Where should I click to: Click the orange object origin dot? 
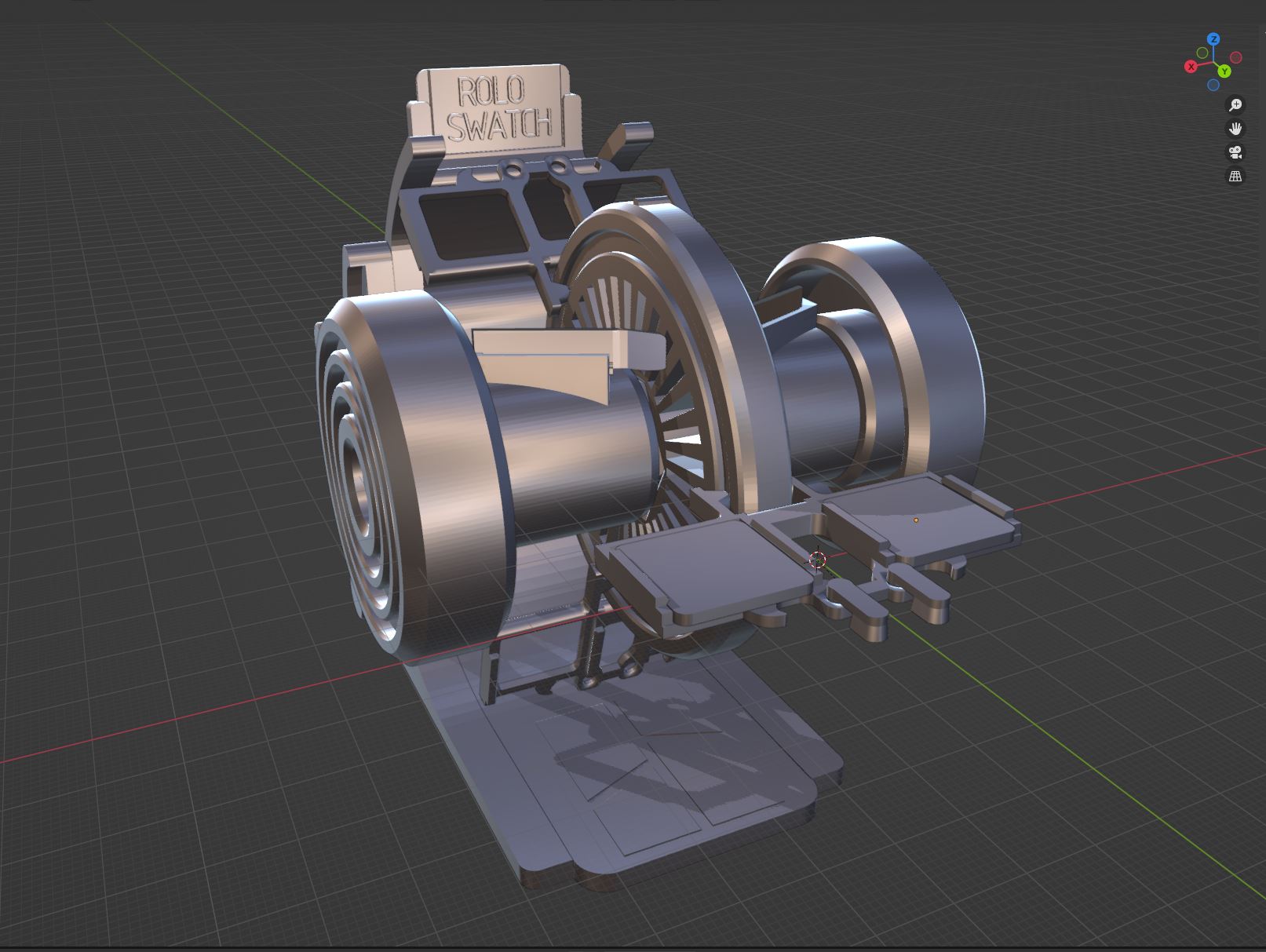[x=916, y=520]
